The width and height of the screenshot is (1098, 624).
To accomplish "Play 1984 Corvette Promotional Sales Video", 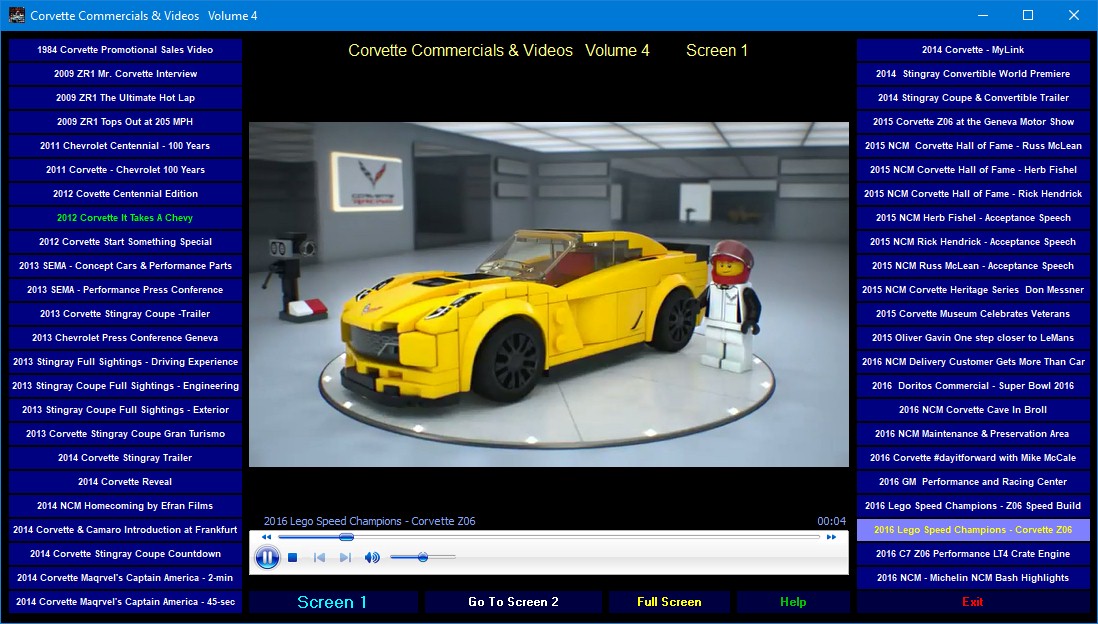I will point(125,50).
